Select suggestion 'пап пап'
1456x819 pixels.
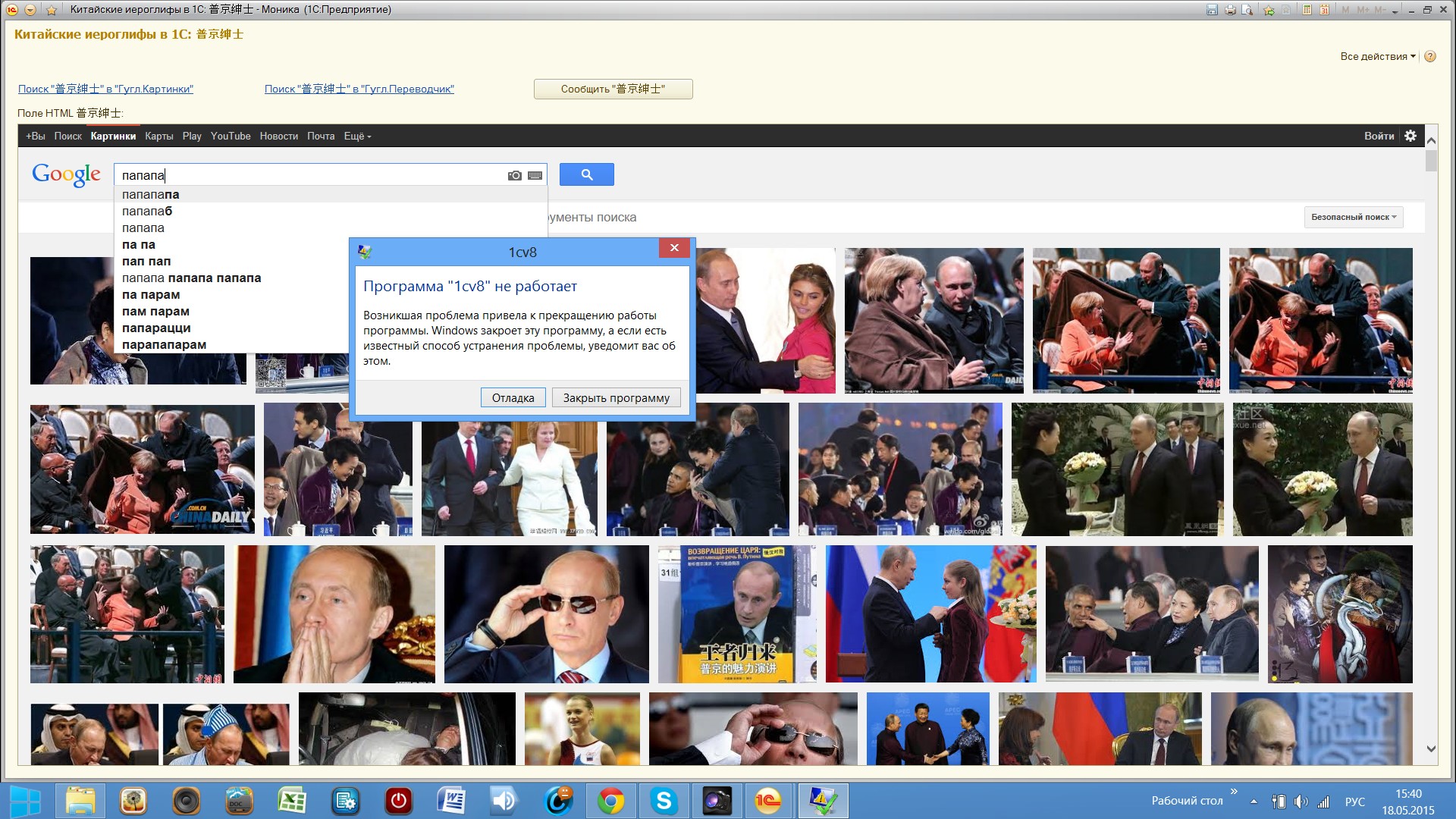click(231, 262)
